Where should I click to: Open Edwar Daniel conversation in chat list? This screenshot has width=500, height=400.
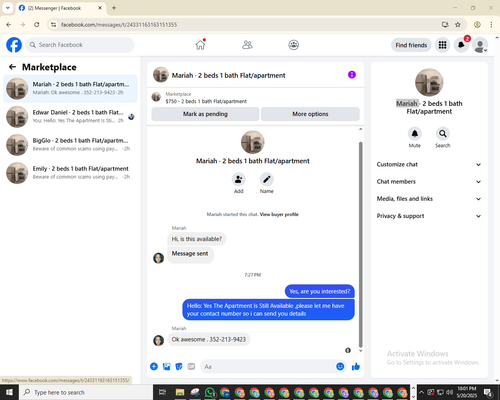(70, 117)
